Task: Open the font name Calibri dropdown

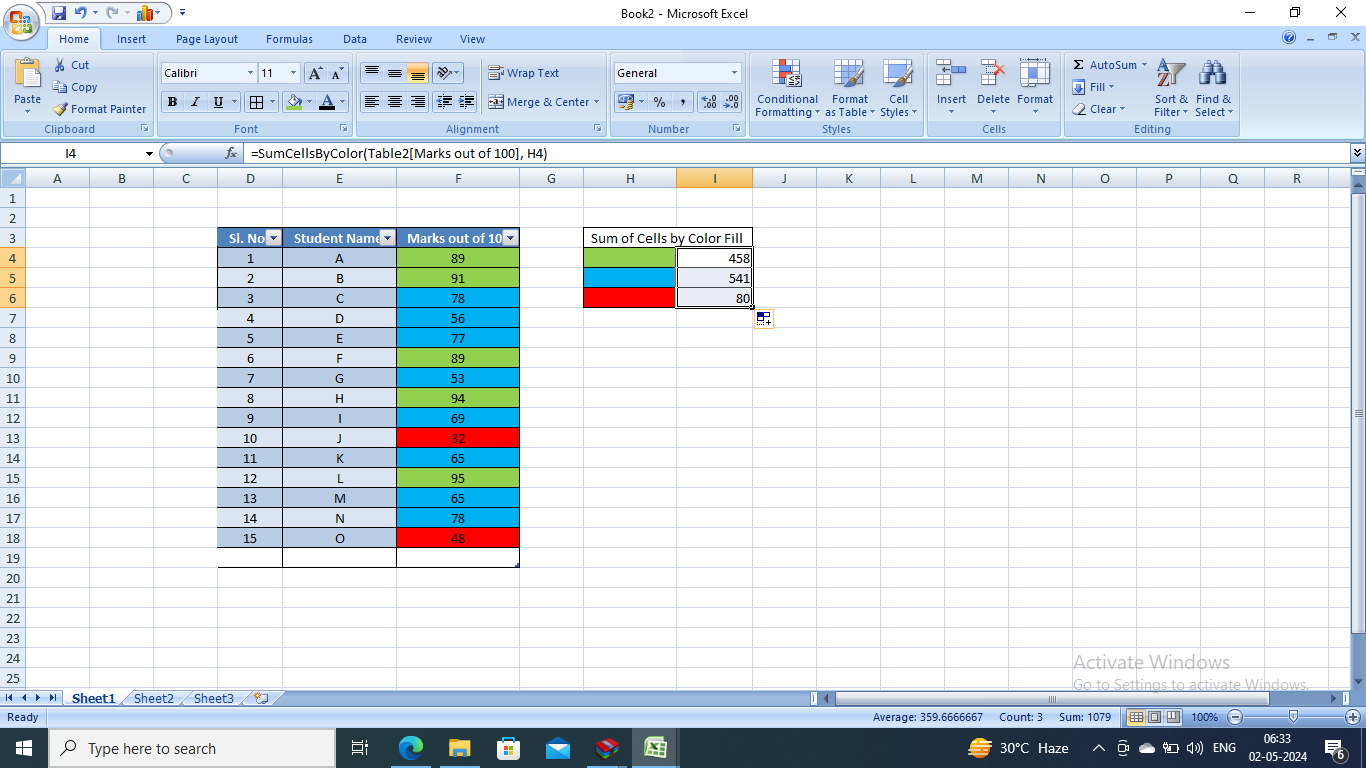Action: coord(250,73)
